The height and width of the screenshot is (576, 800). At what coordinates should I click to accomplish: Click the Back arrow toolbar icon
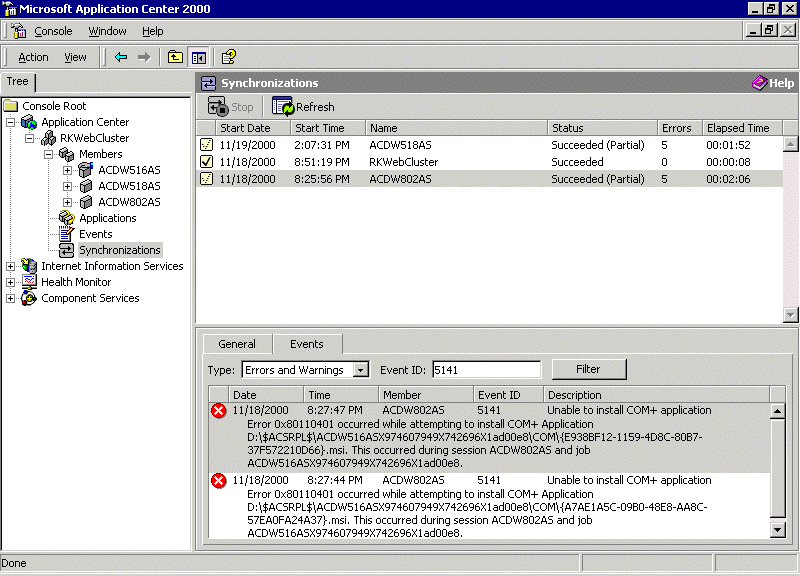point(121,57)
